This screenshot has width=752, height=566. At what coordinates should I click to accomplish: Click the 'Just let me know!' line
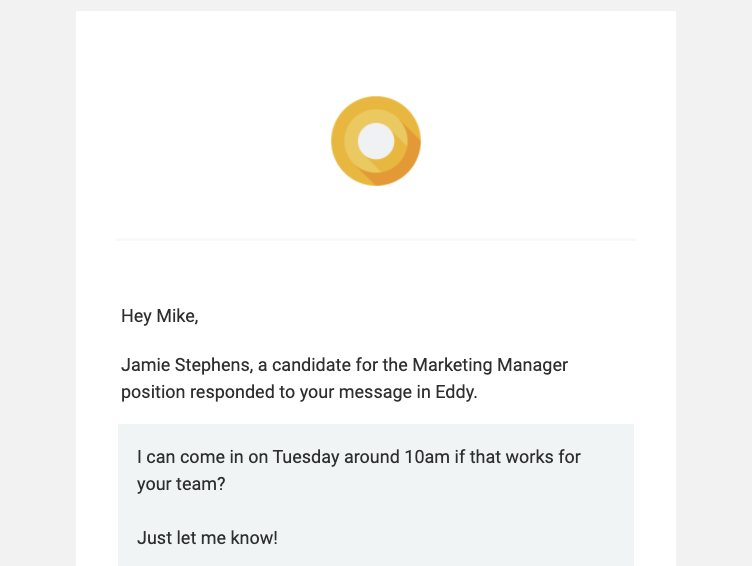point(207,538)
